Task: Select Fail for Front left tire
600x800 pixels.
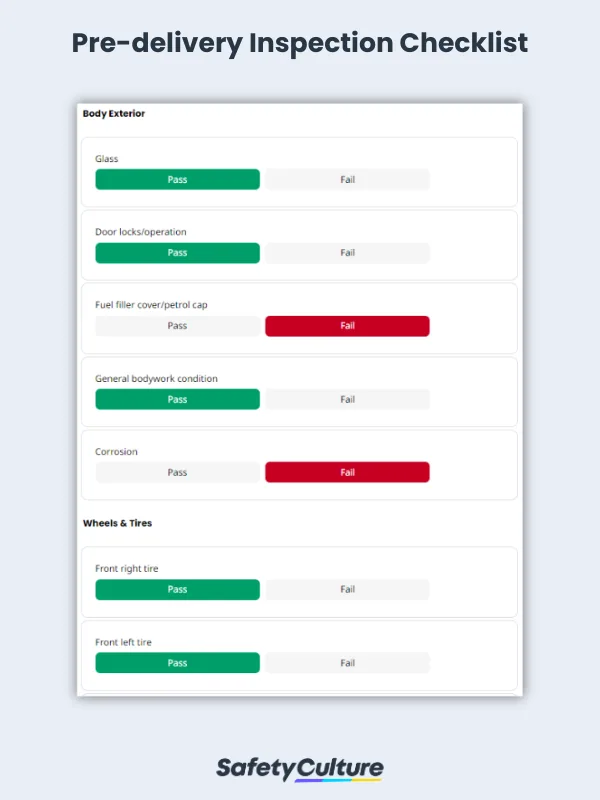Action: [347, 662]
